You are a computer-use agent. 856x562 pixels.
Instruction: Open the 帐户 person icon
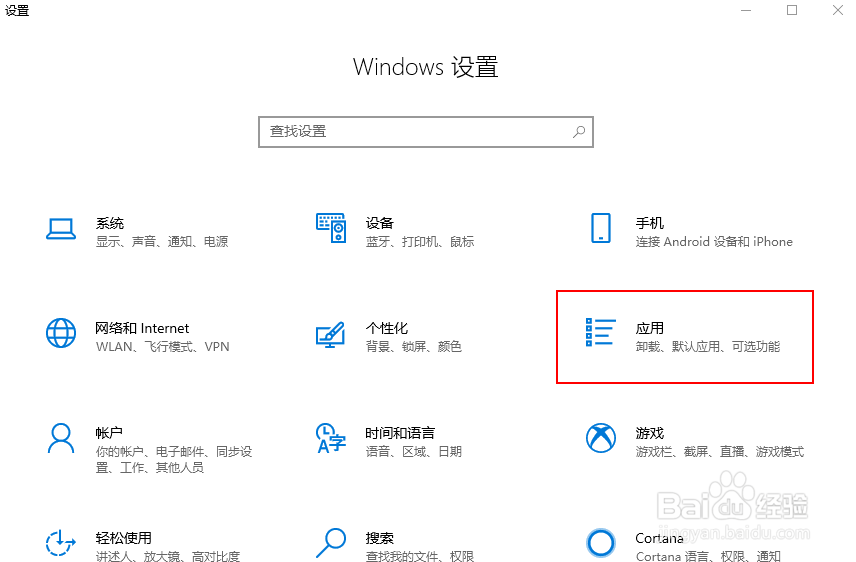pyautogui.click(x=61, y=438)
